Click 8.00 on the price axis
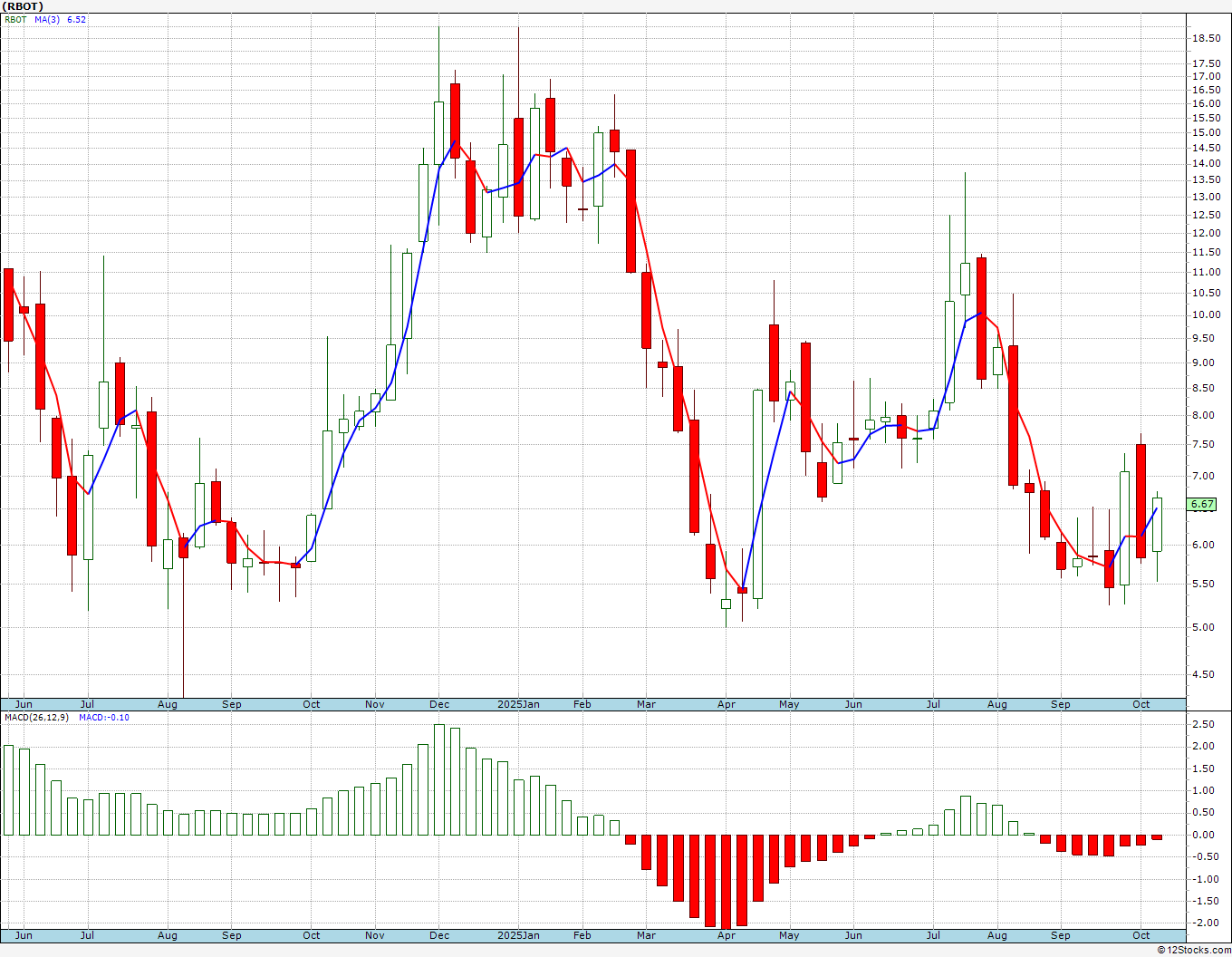1232x957 pixels. point(1205,415)
